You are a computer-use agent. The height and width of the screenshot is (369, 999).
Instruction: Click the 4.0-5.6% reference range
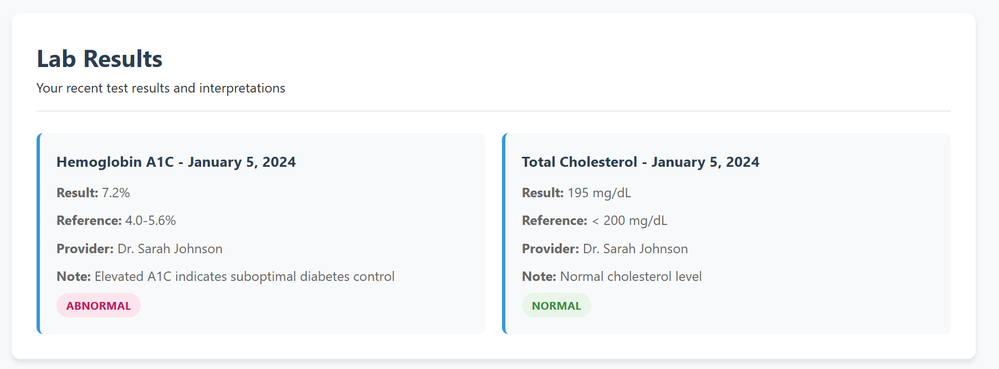(150, 221)
